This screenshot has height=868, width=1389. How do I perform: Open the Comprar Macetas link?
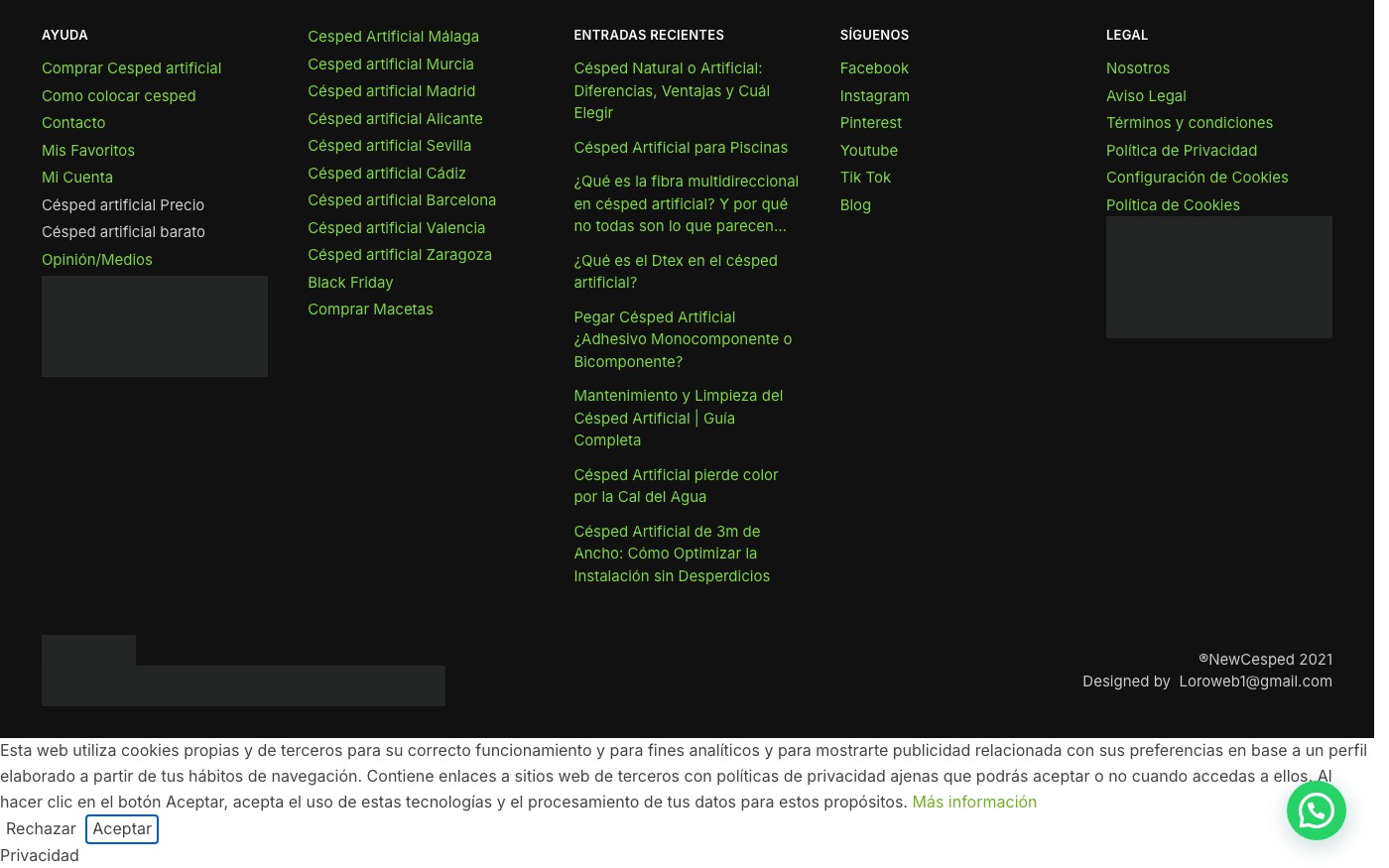click(x=370, y=310)
